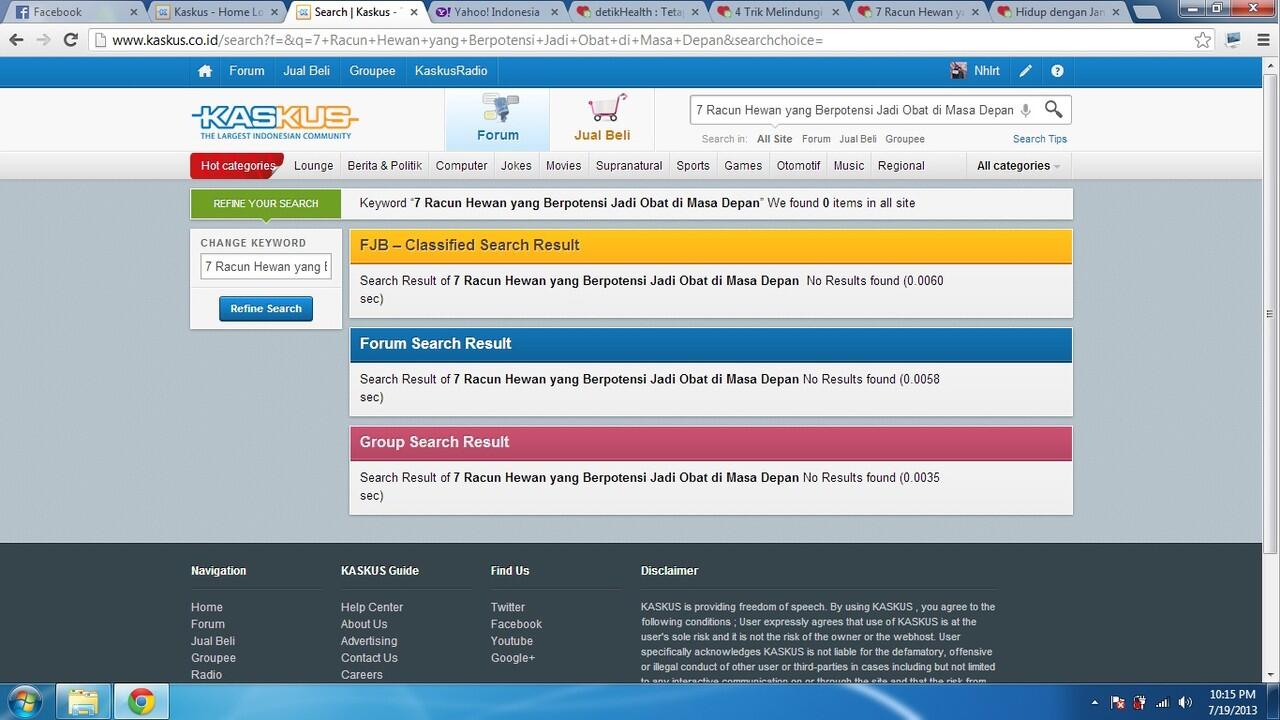Select the Forum section tab with icon
1280x720 pixels.
pyautogui.click(x=497, y=120)
